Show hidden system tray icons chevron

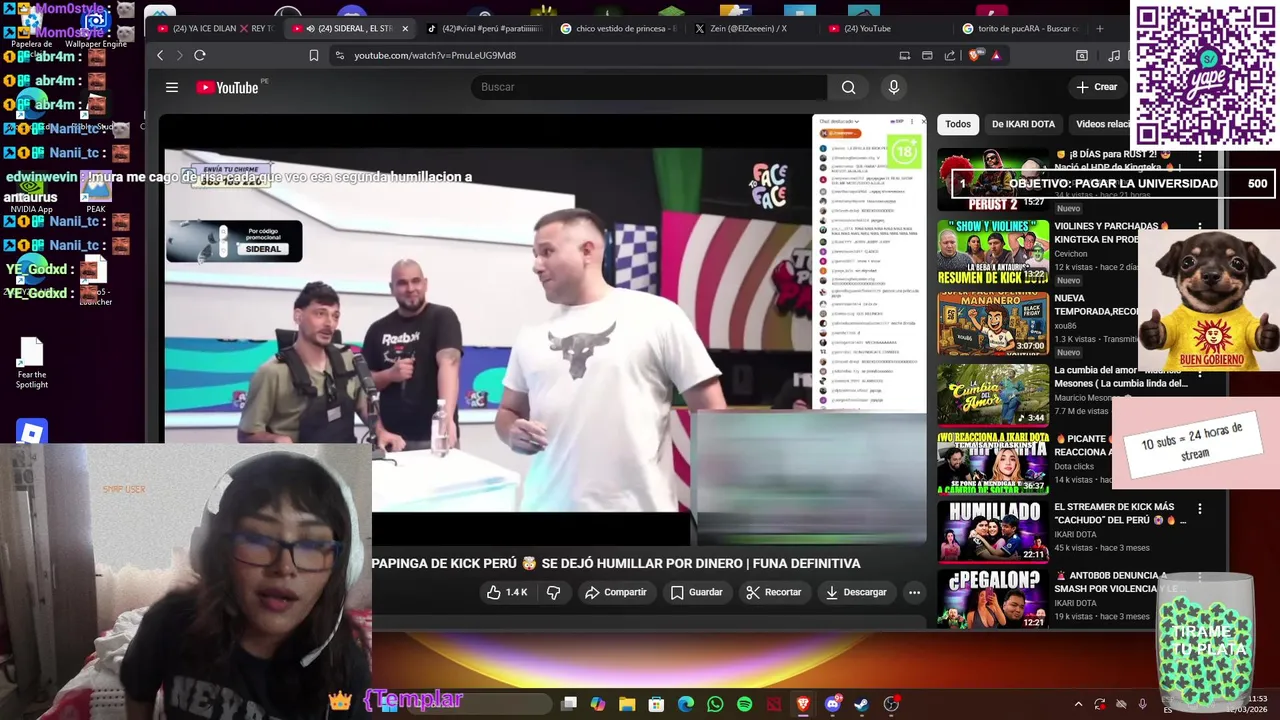(x=1078, y=705)
